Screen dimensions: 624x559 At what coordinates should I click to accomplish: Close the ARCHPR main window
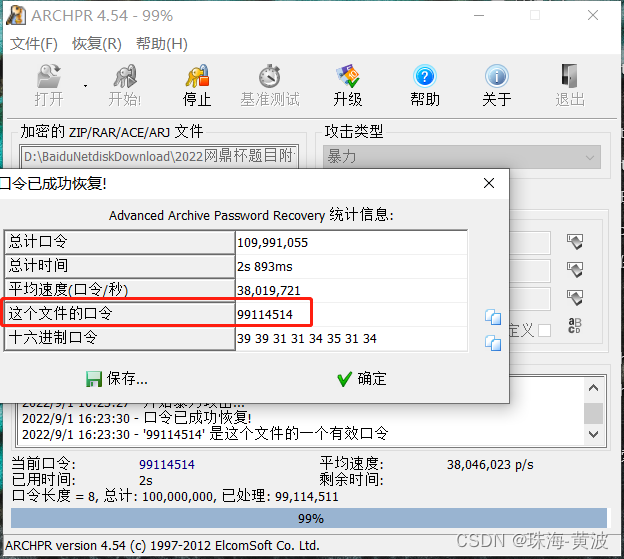pyautogui.click(x=593, y=16)
